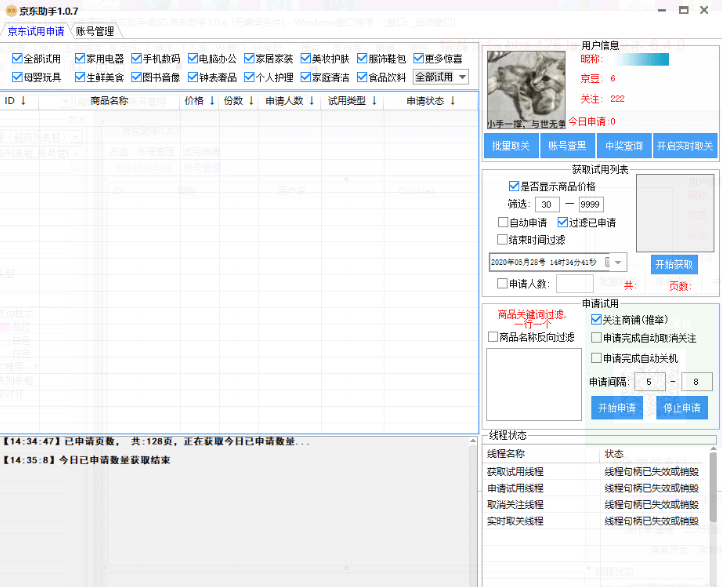This screenshot has height=587, width=722.
Task: Click the thread list scrollbar
Action: pyautogui.click(x=713, y=486)
